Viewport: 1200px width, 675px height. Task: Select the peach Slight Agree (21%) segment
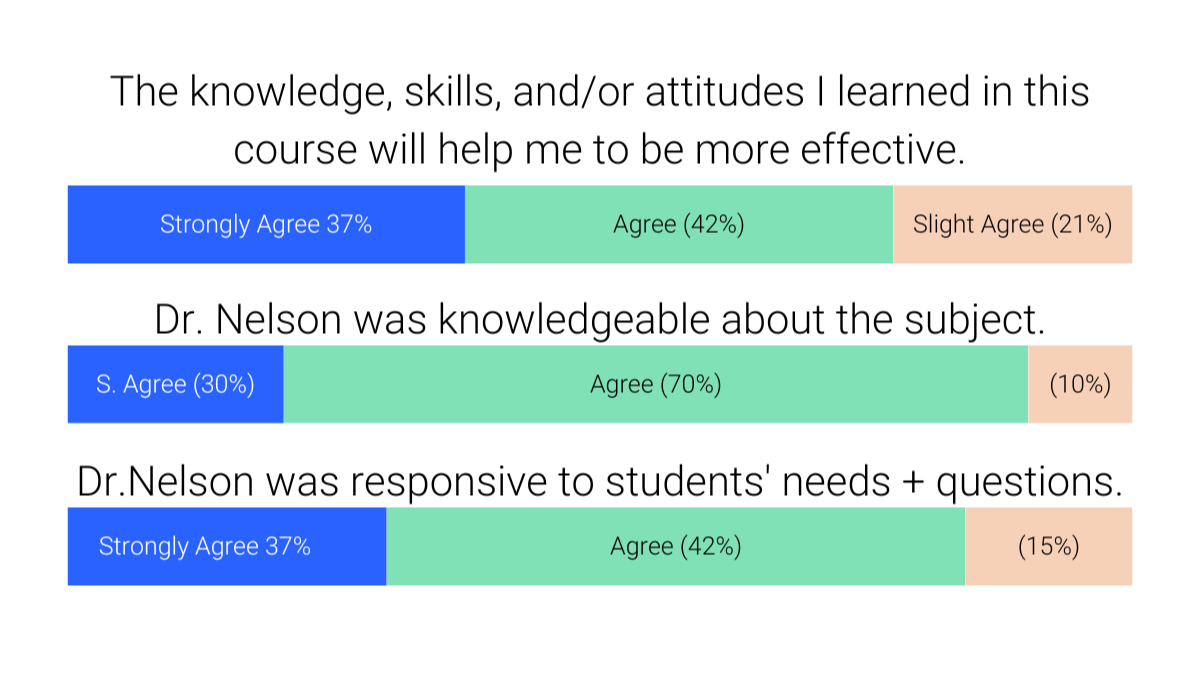(1012, 224)
